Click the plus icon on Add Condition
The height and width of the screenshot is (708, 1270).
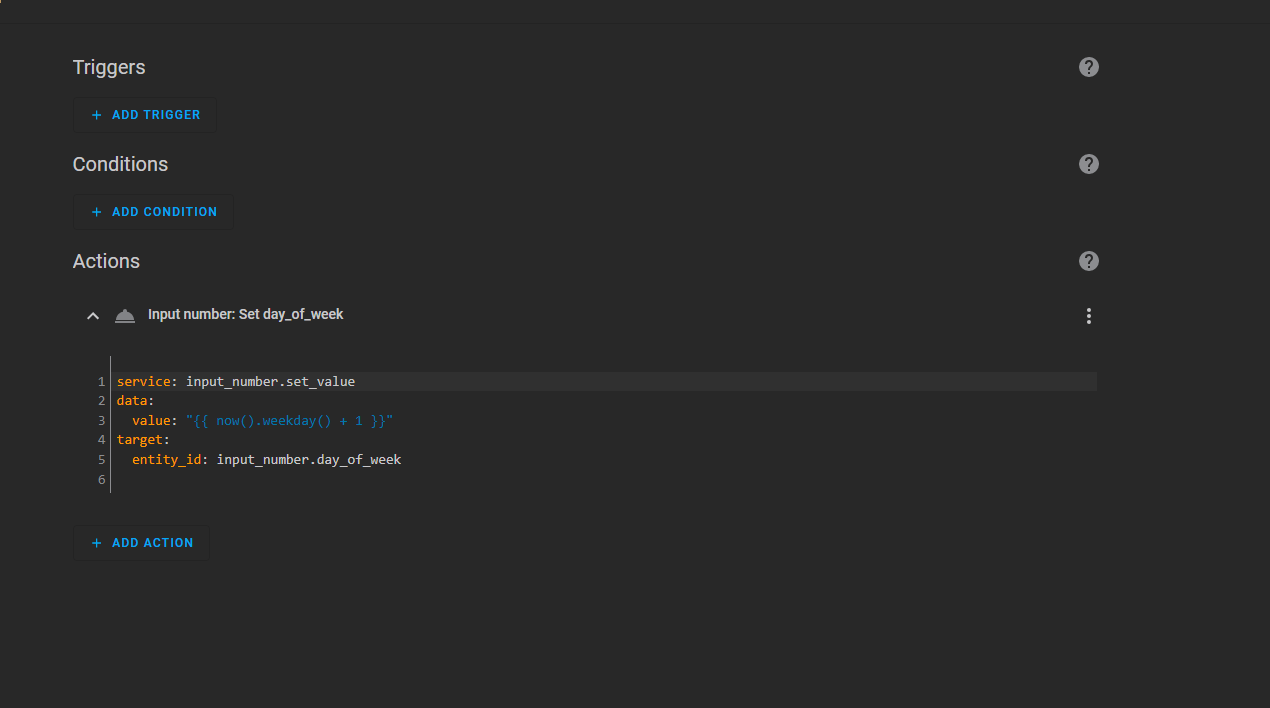[96, 211]
